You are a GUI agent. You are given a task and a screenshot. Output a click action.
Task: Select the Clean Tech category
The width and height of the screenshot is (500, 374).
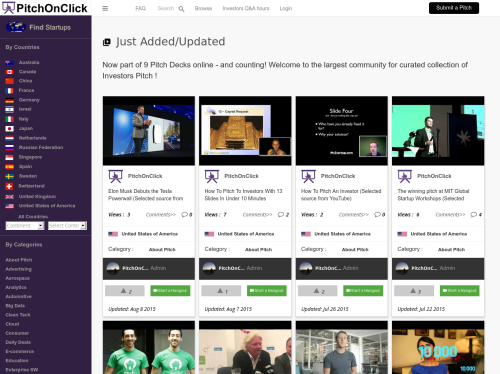click(x=18, y=315)
